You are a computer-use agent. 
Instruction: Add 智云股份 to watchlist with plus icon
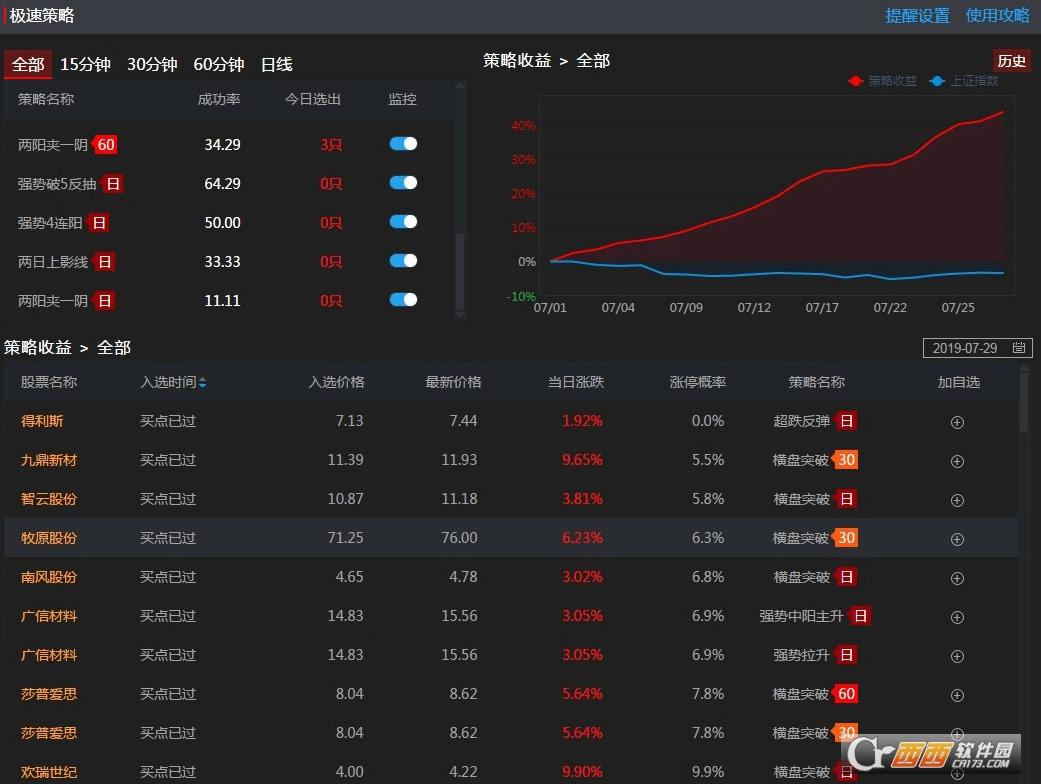click(x=957, y=501)
